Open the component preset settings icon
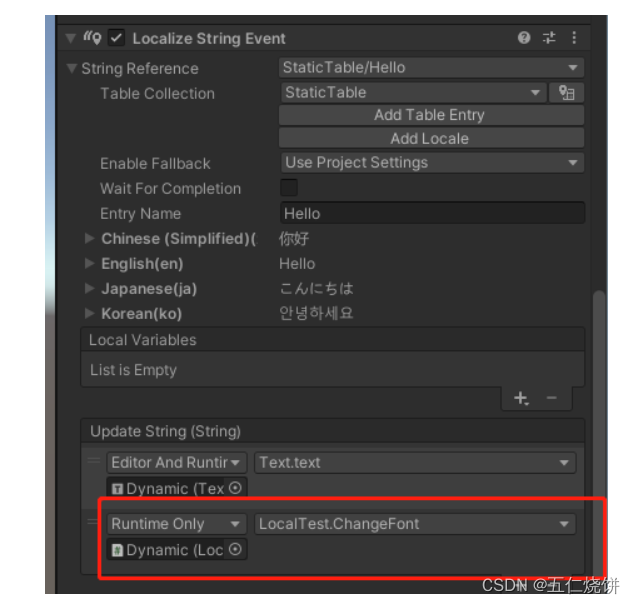Screen dimensions: 635x604 (549, 38)
